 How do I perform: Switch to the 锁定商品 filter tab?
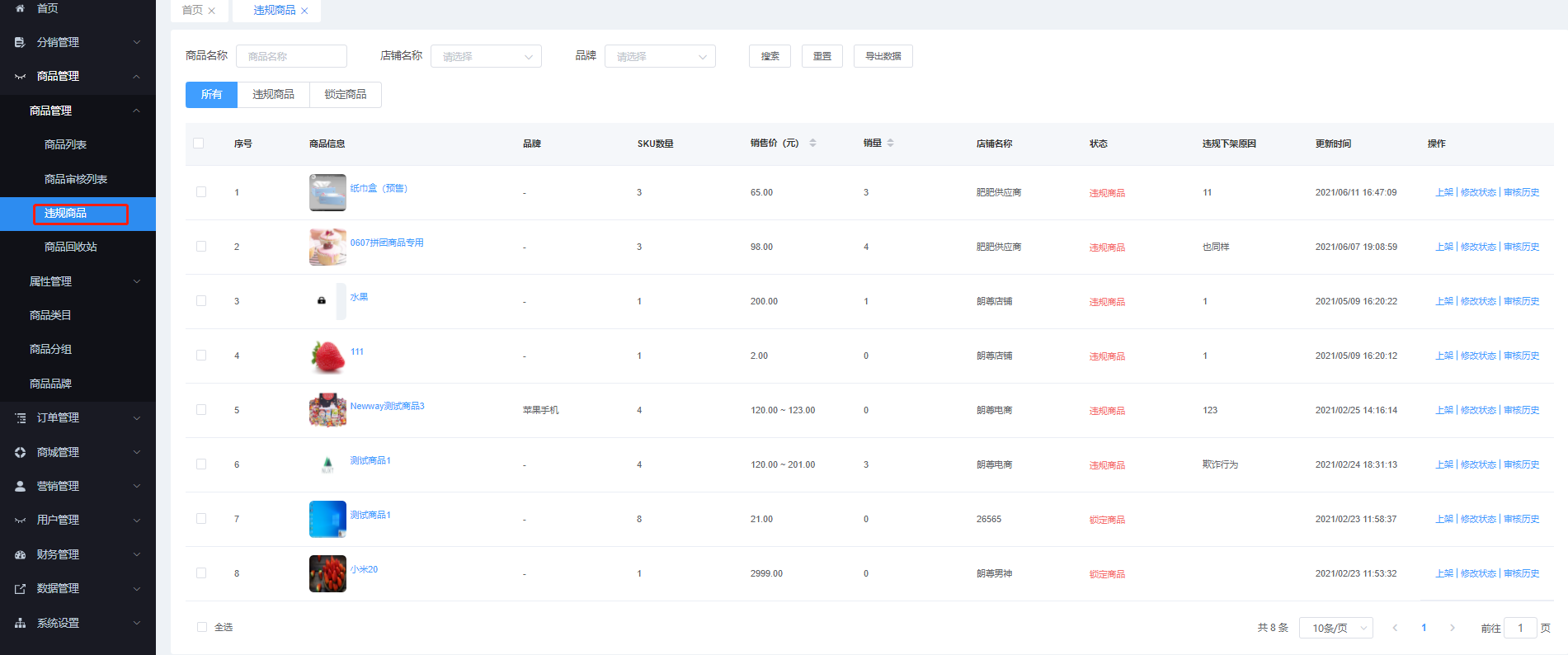pyautogui.click(x=345, y=95)
